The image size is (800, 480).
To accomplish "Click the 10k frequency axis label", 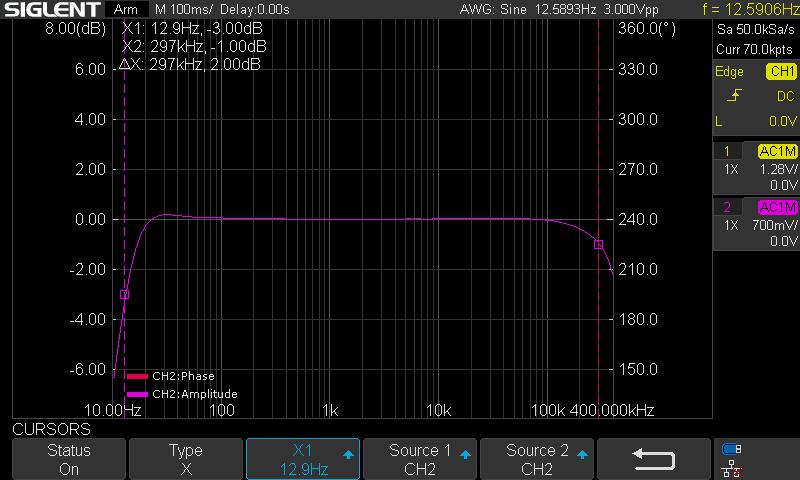I will [x=439, y=410].
